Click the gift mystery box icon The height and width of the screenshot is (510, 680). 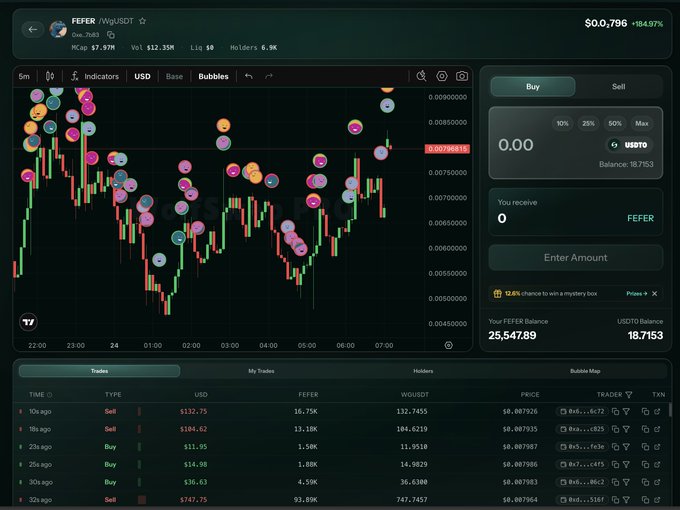pos(497,294)
